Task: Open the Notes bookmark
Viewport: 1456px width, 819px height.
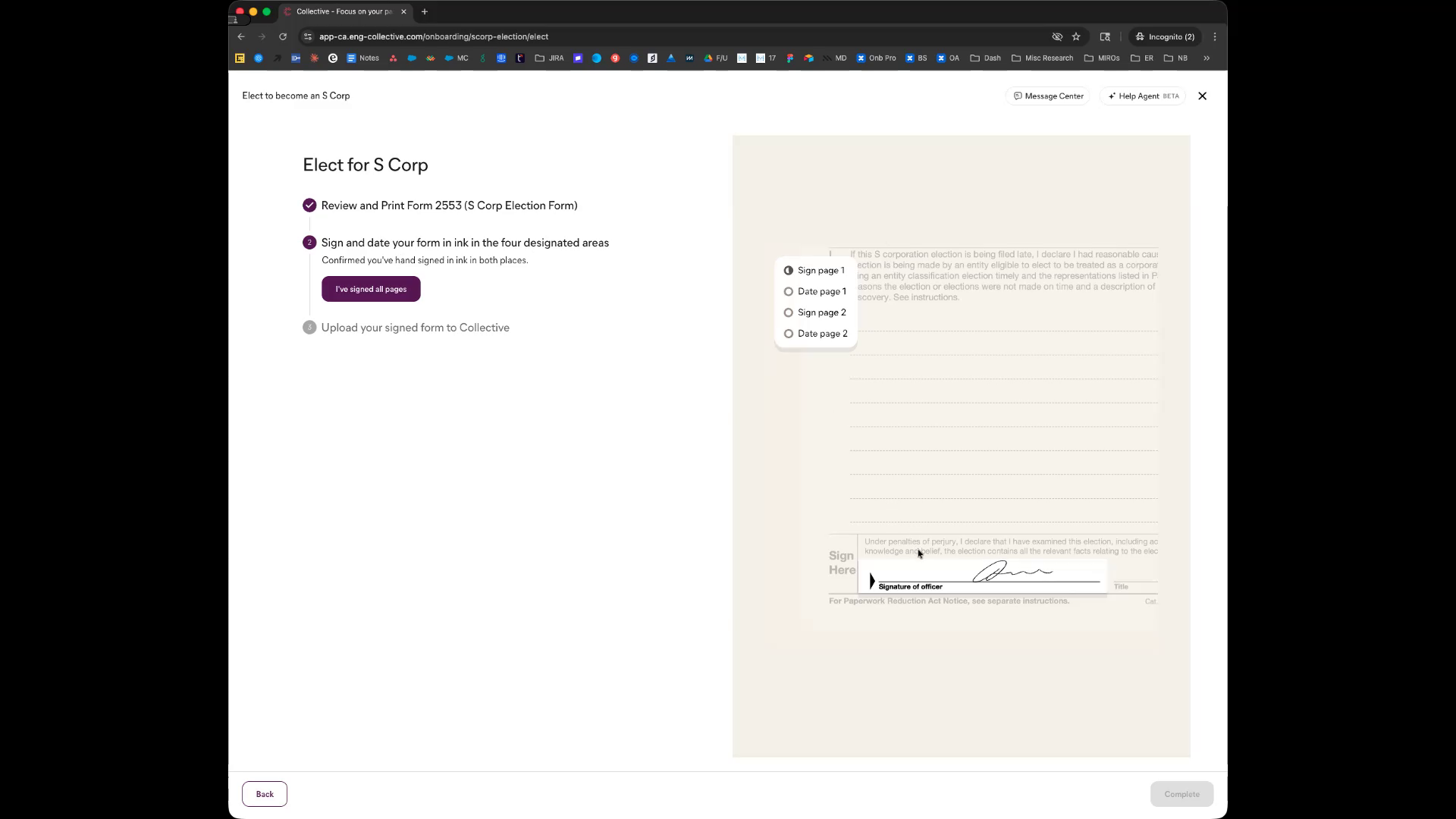Action: [x=363, y=58]
